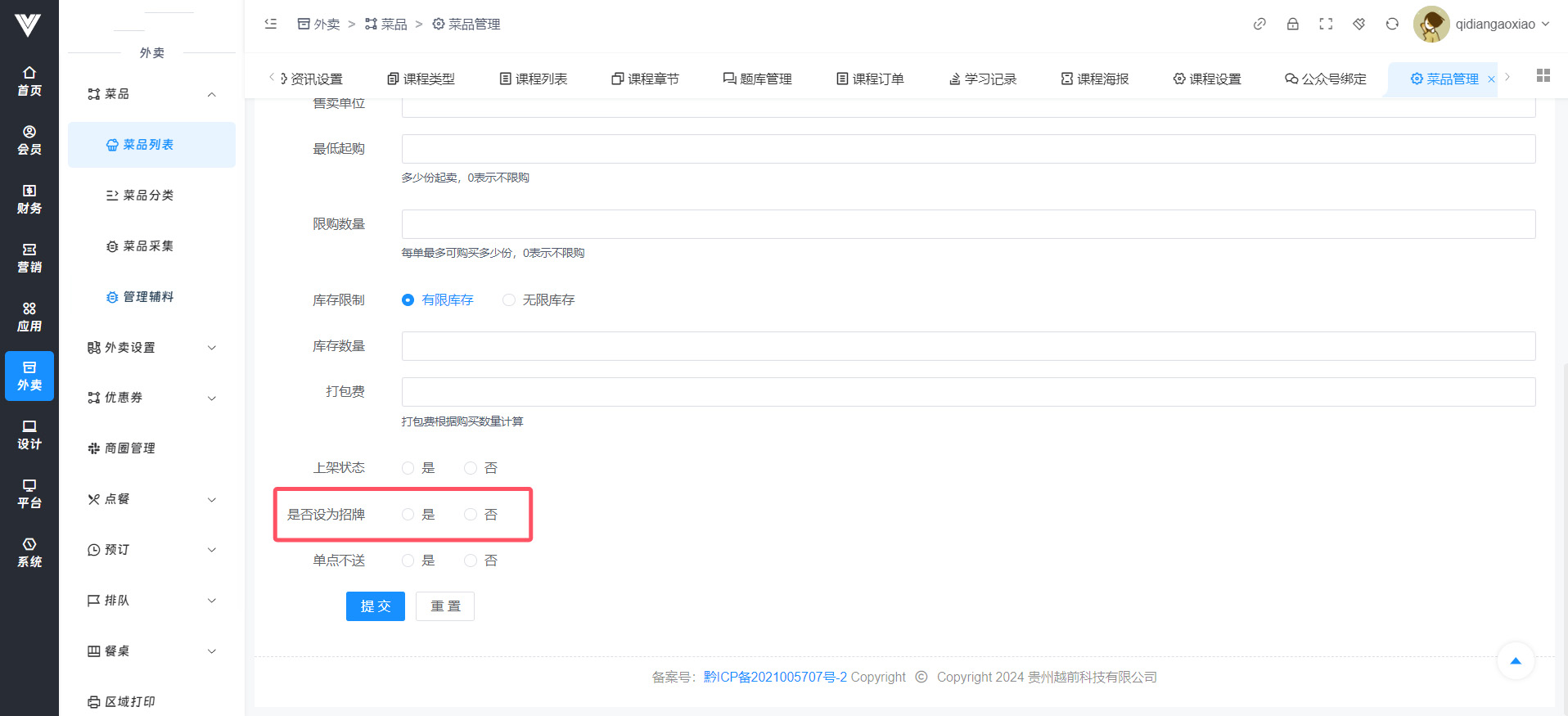Image resolution: width=1568 pixels, height=716 pixels.
Task: Click the 重置 button
Action: [445, 606]
